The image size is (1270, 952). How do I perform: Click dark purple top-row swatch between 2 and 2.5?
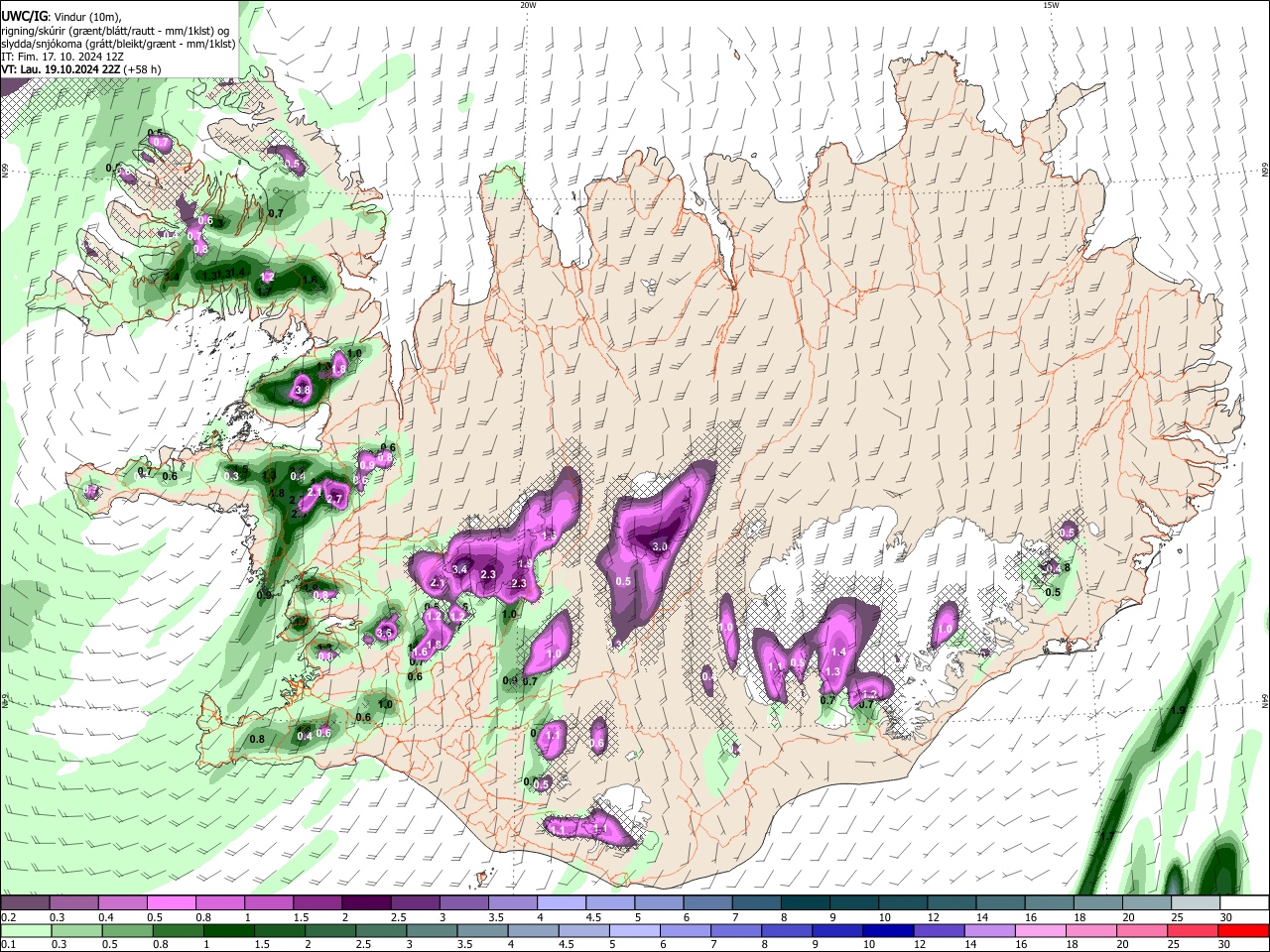(366, 903)
